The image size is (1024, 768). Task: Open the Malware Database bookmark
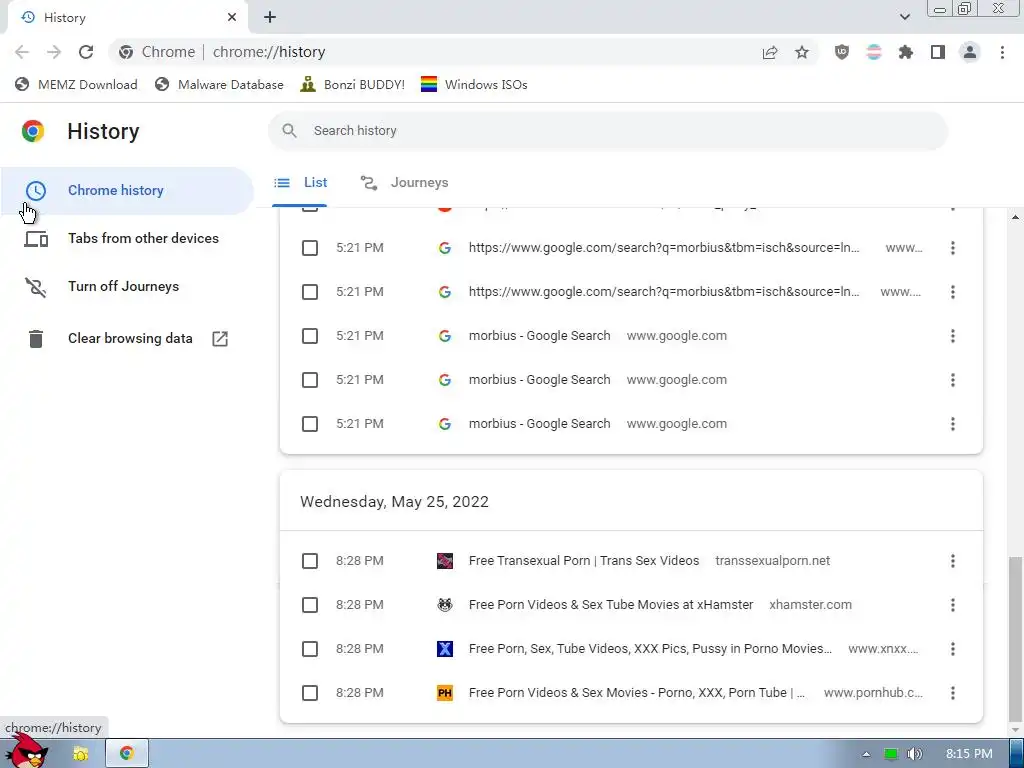pyautogui.click(x=219, y=85)
